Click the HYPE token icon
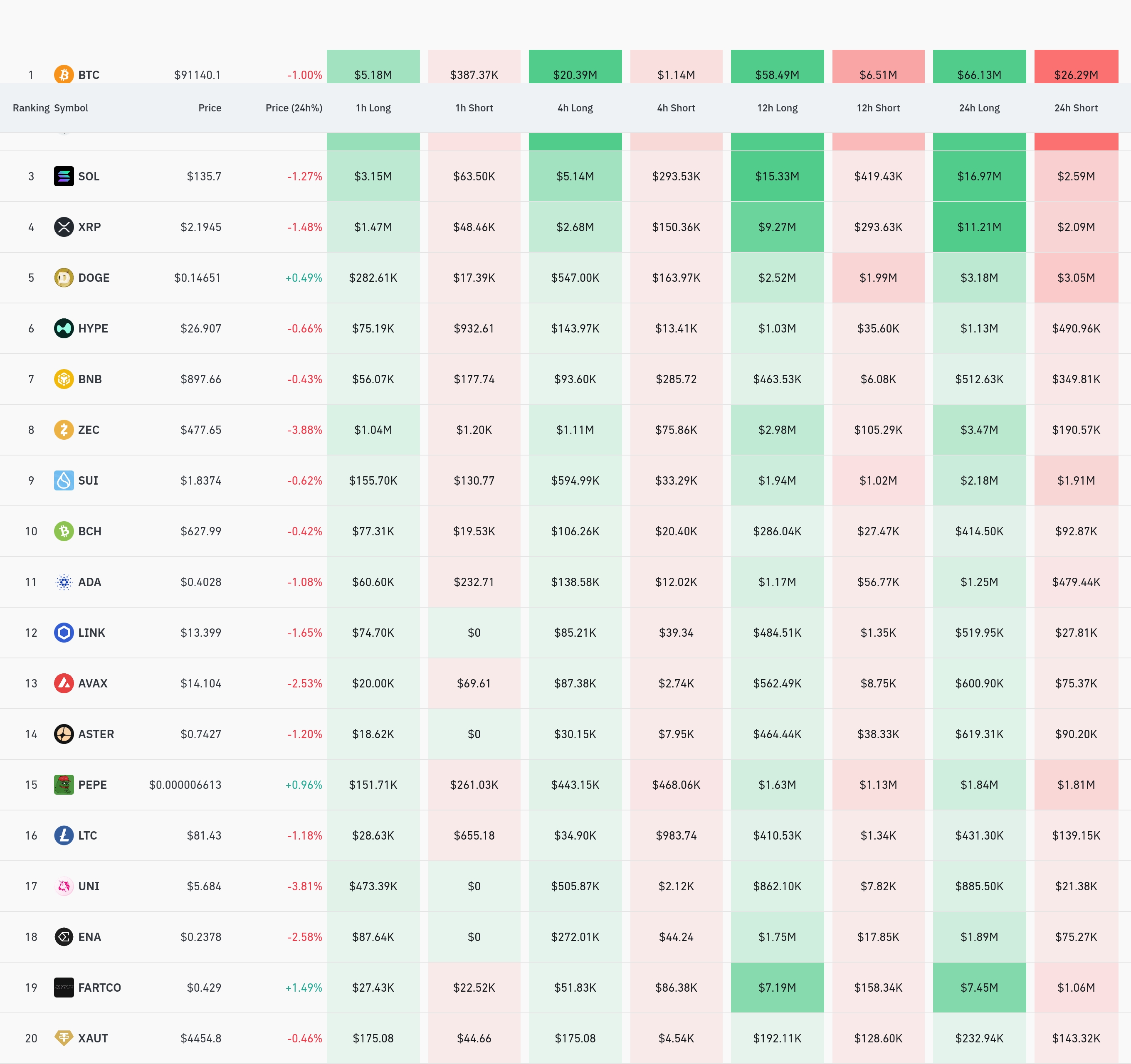1131x1064 pixels. coord(64,328)
